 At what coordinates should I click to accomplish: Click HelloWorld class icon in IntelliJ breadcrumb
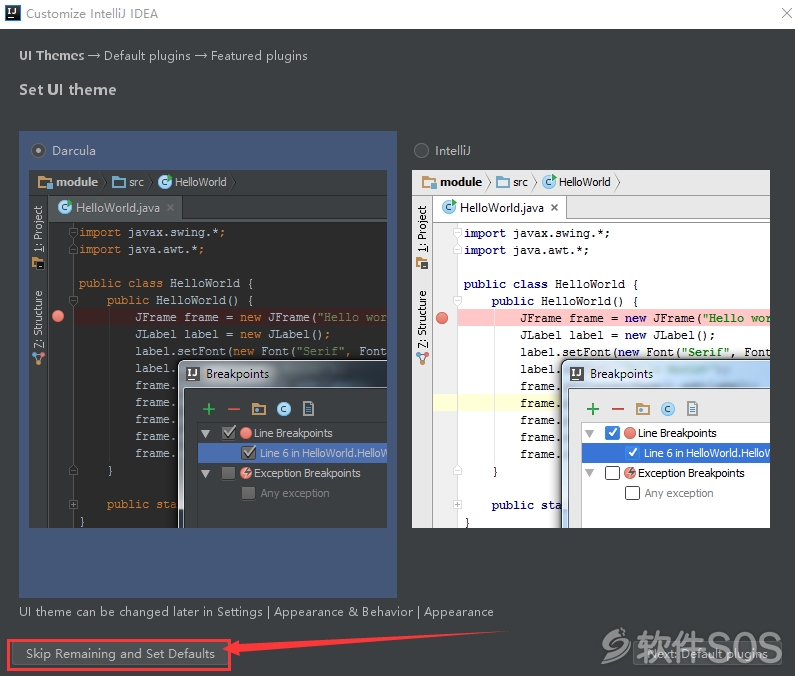pyautogui.click(x=549, y=182)
